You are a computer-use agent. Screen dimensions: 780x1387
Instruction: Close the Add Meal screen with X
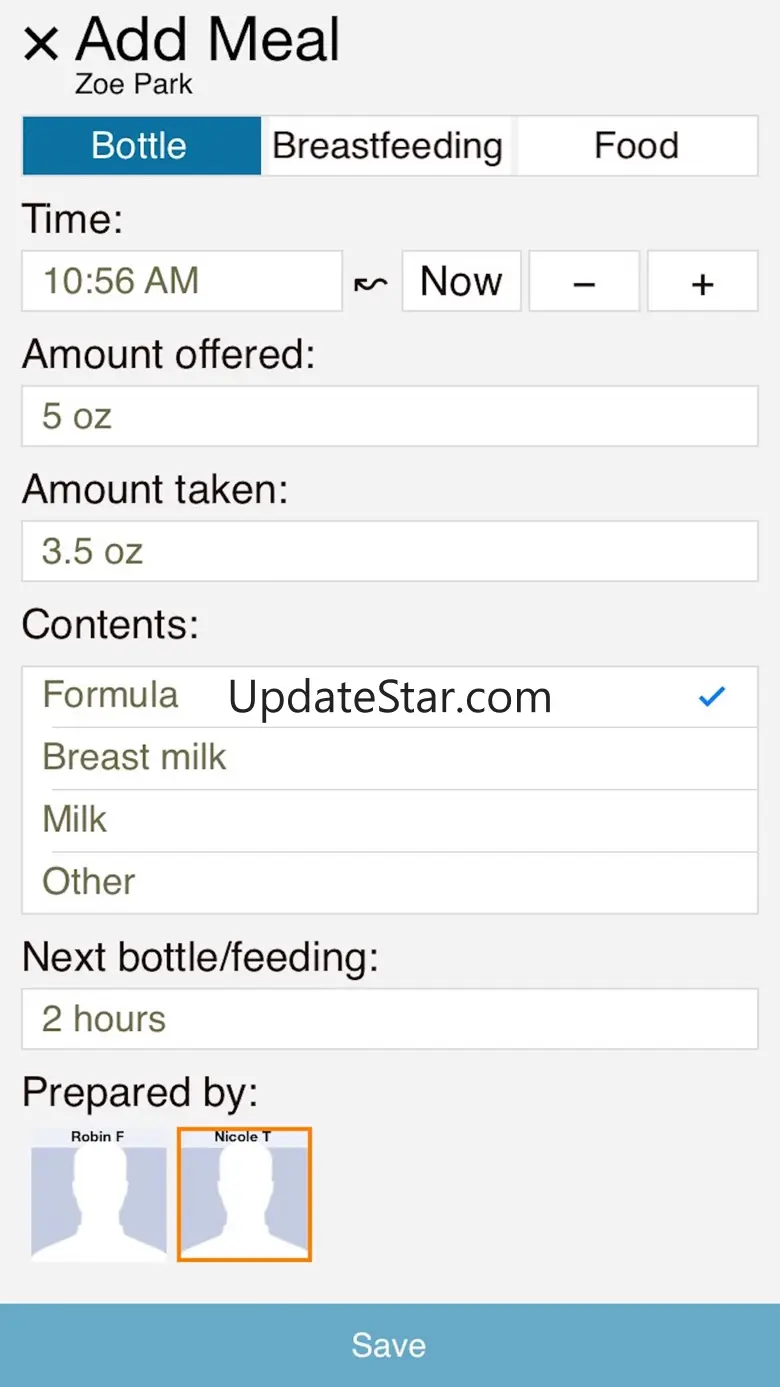[41, 44]
